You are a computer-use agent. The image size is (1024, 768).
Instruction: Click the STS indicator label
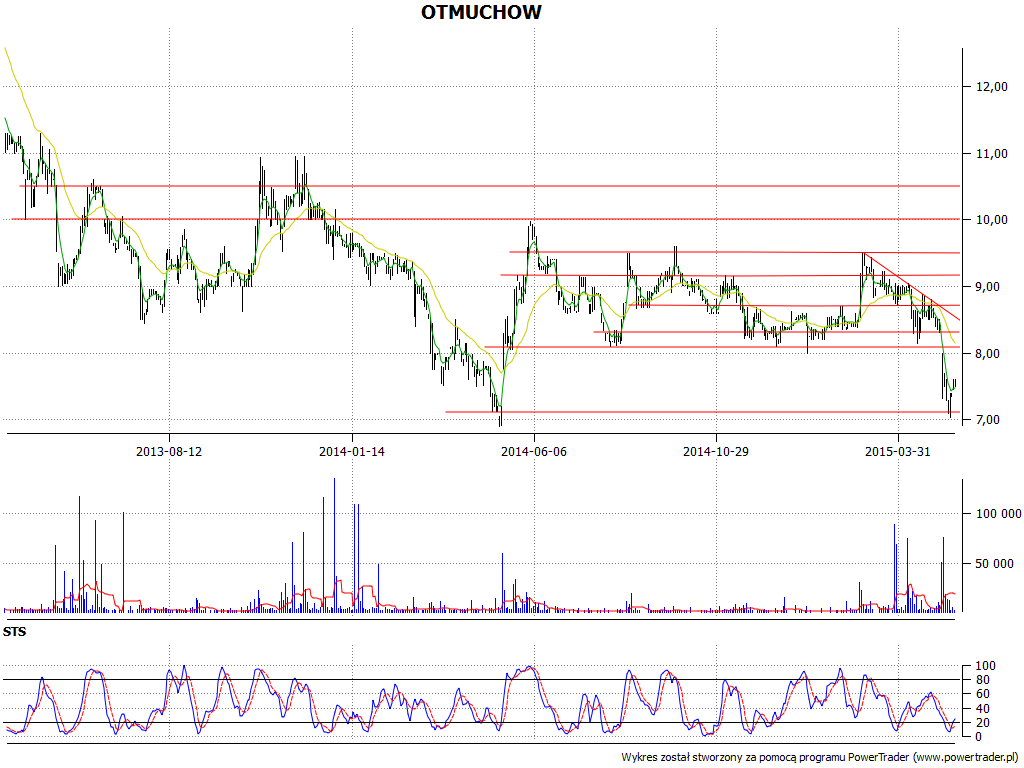tap(14, 632)
